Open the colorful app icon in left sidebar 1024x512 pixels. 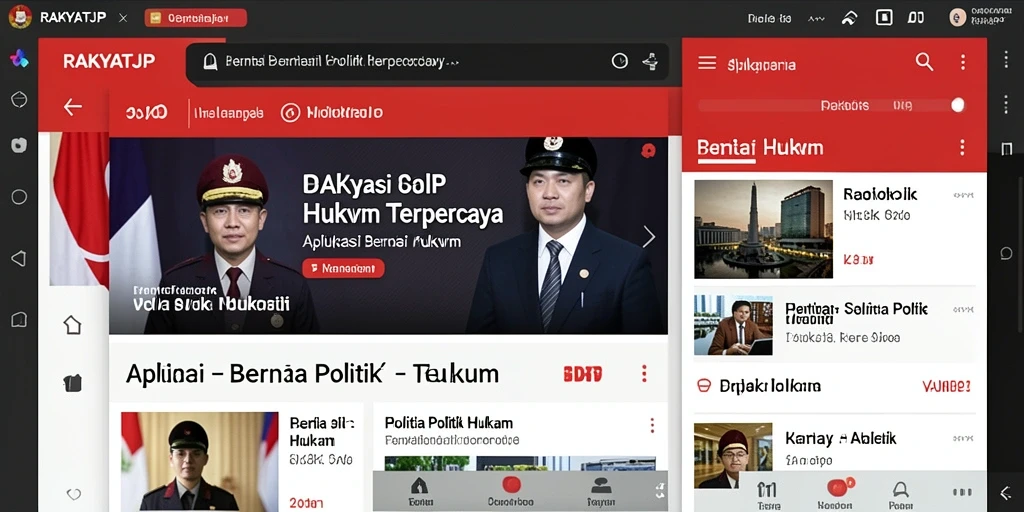[19, 59]
